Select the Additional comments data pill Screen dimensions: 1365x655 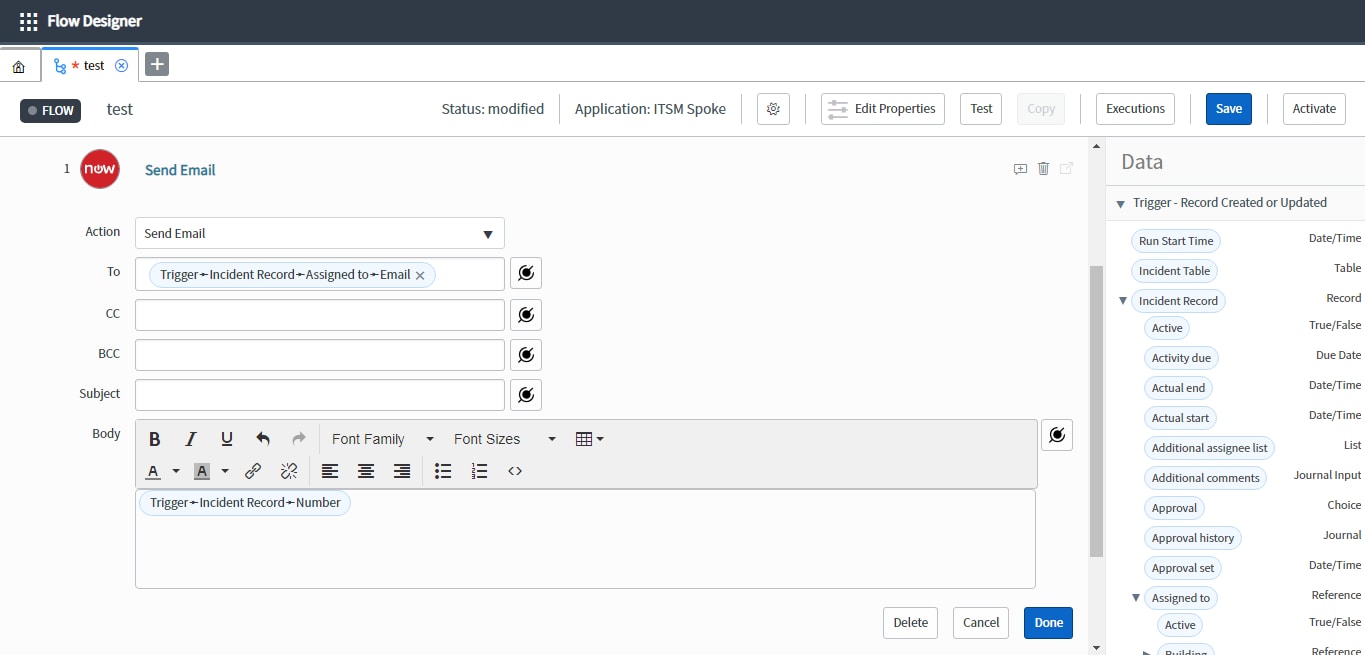1205,478
